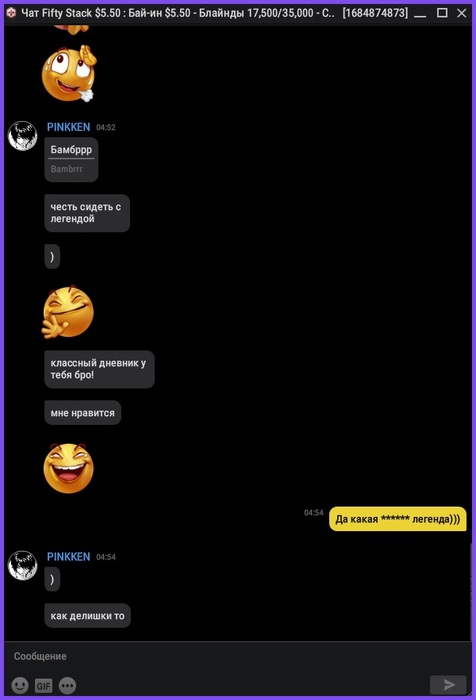Click the 'честь сидеть с легендой' message
The height and width of the screenshot is (700, 476).
click(87, 213)
